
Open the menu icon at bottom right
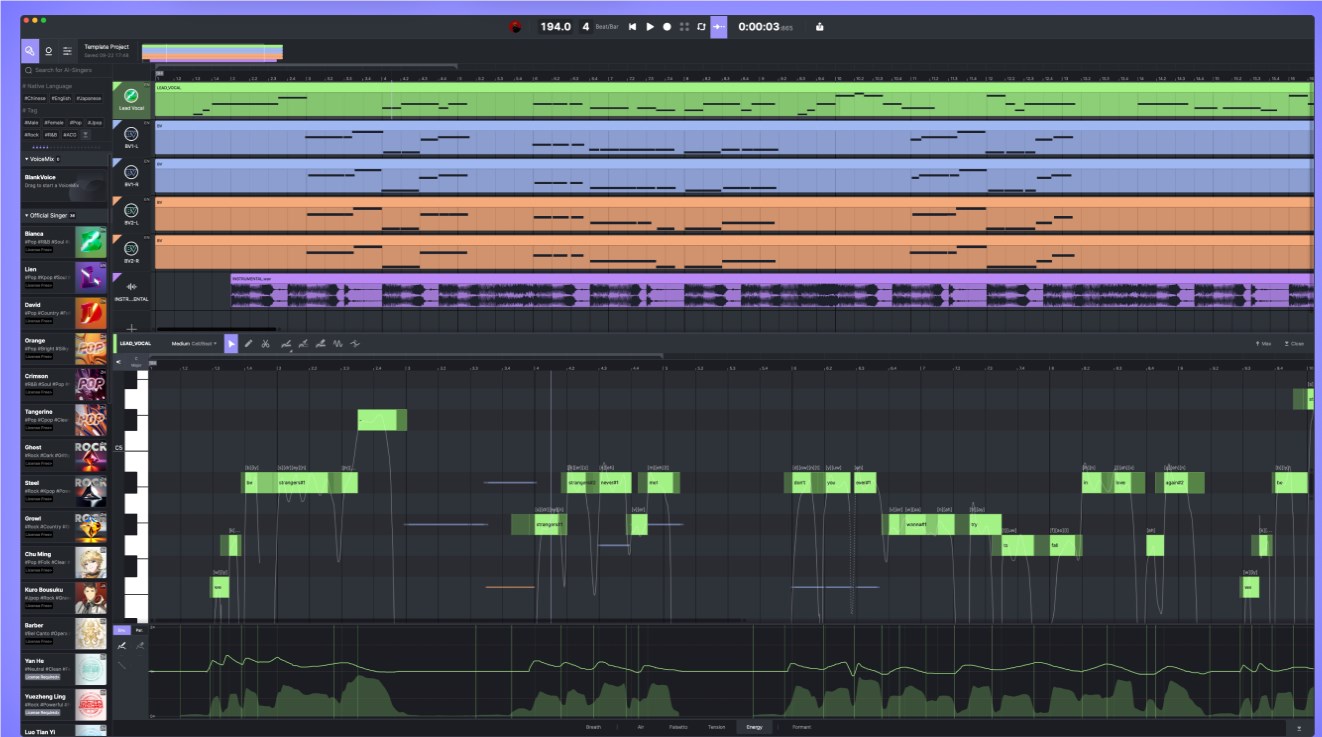coord(1299,727)
